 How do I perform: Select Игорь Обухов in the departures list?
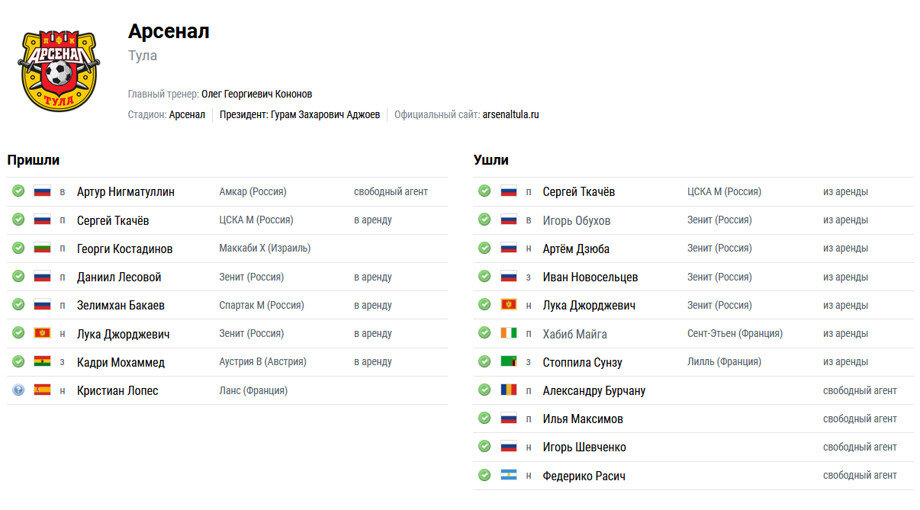point(576,221)
